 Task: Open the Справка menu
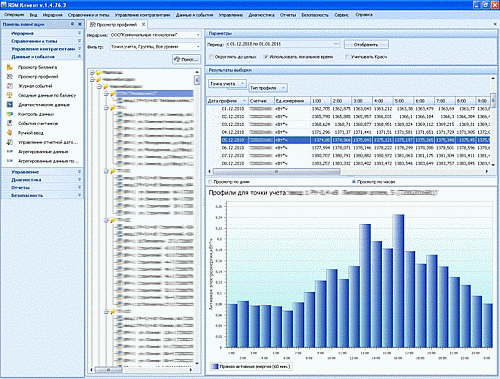[x=364, y=15]
